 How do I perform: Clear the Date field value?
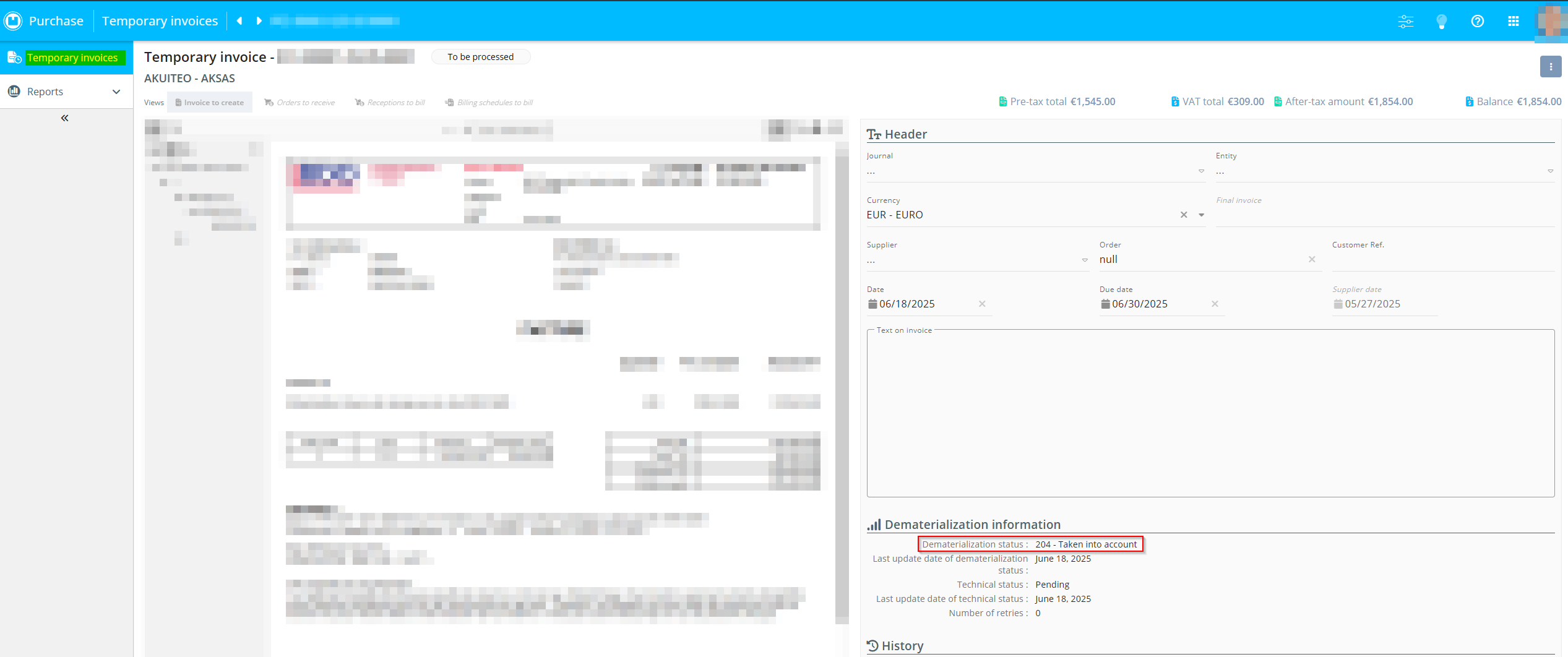982,304
